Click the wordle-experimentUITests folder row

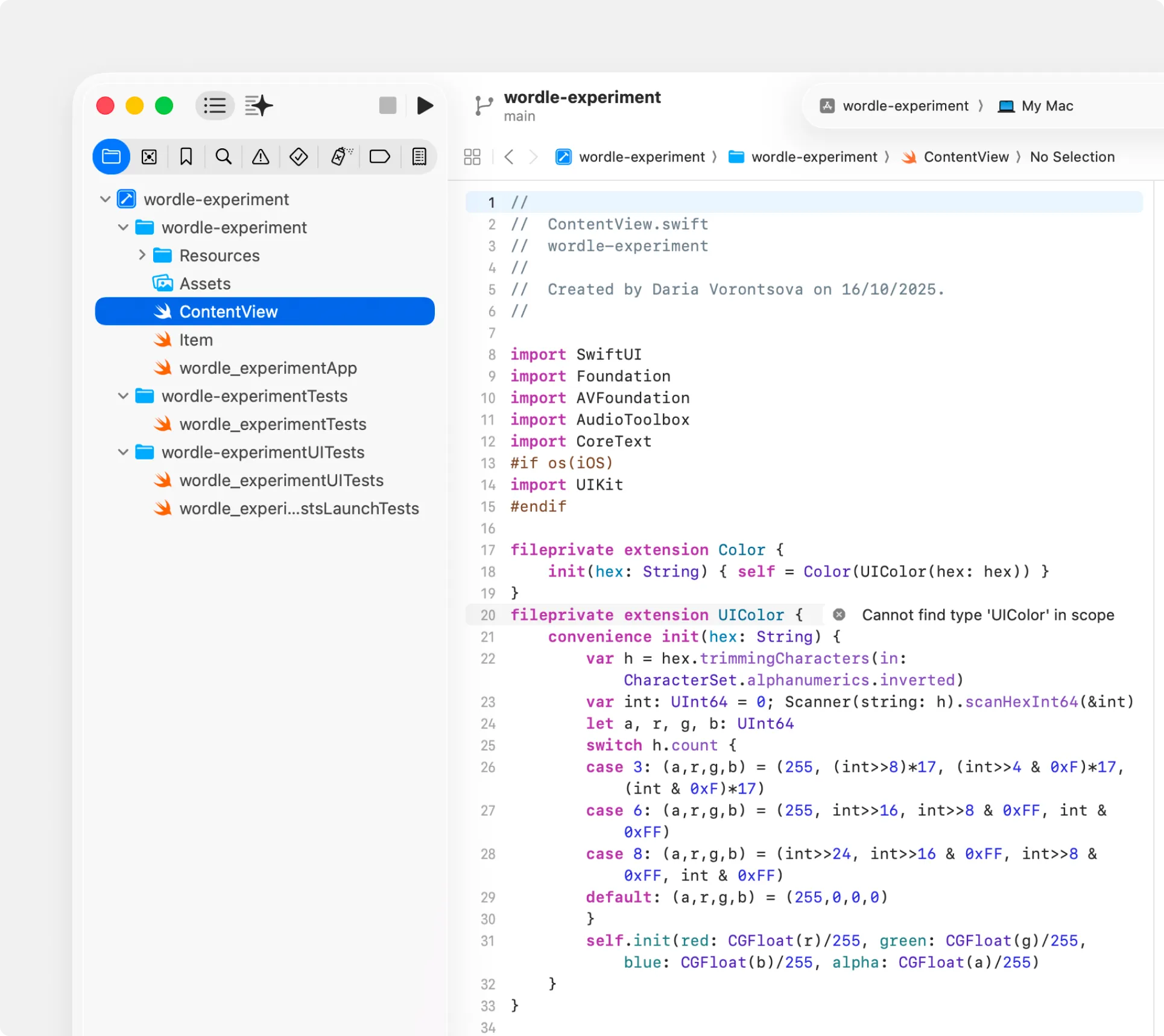pyautogui.click(x=265, y=452)
